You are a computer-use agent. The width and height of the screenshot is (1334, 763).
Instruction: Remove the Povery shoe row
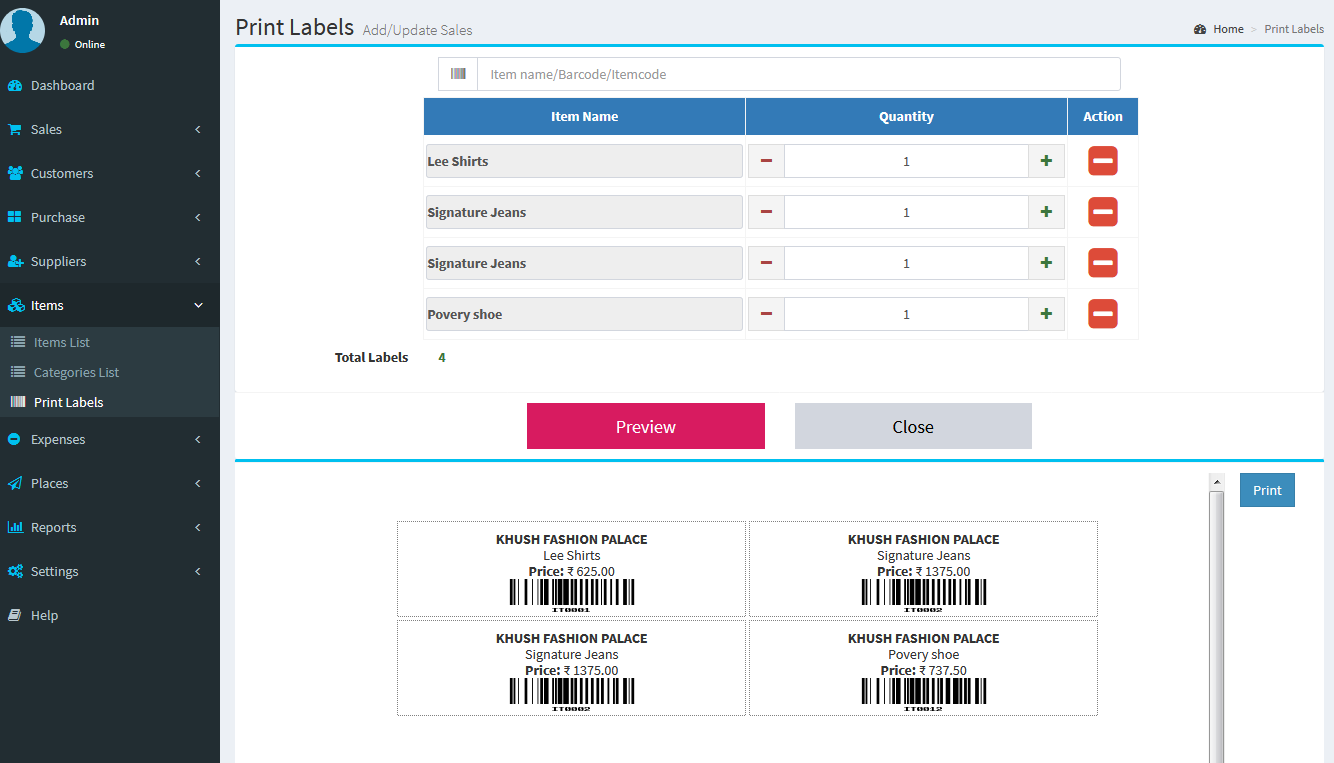[1103, 314]
